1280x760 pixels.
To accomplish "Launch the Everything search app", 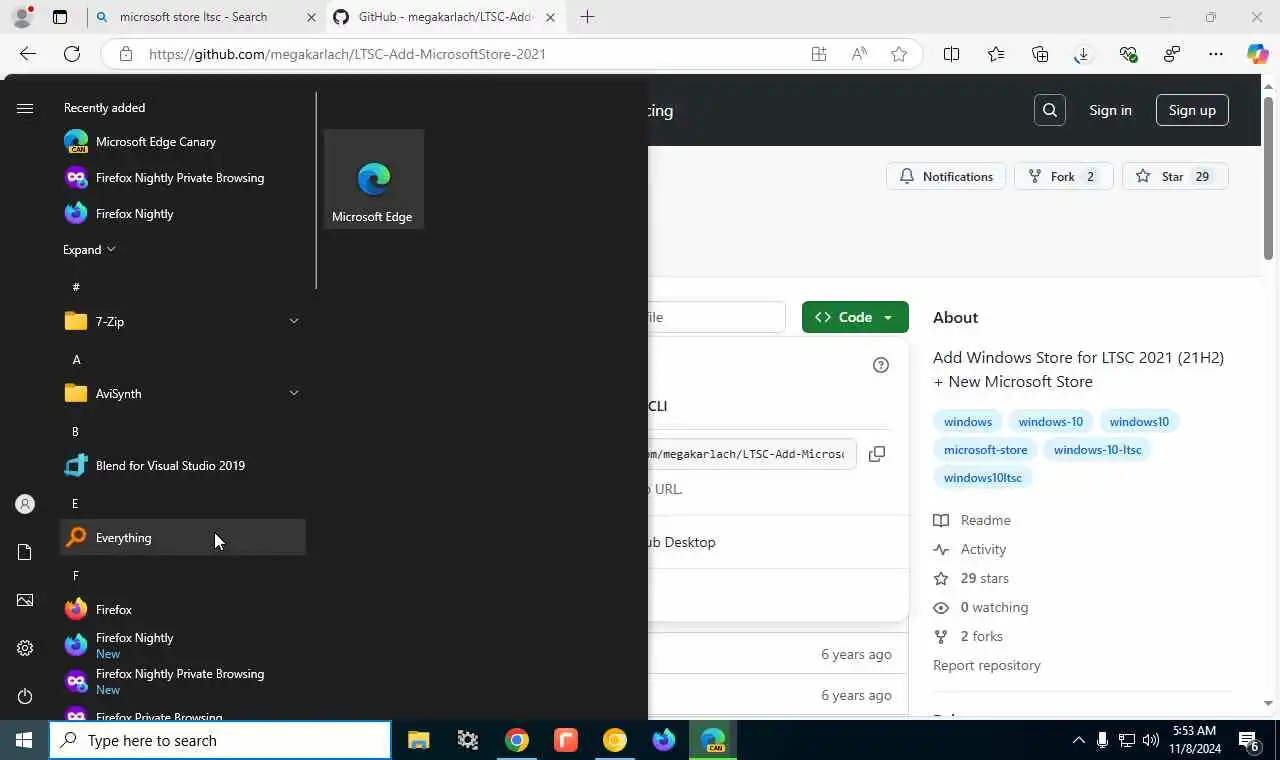I will point(183,538).
